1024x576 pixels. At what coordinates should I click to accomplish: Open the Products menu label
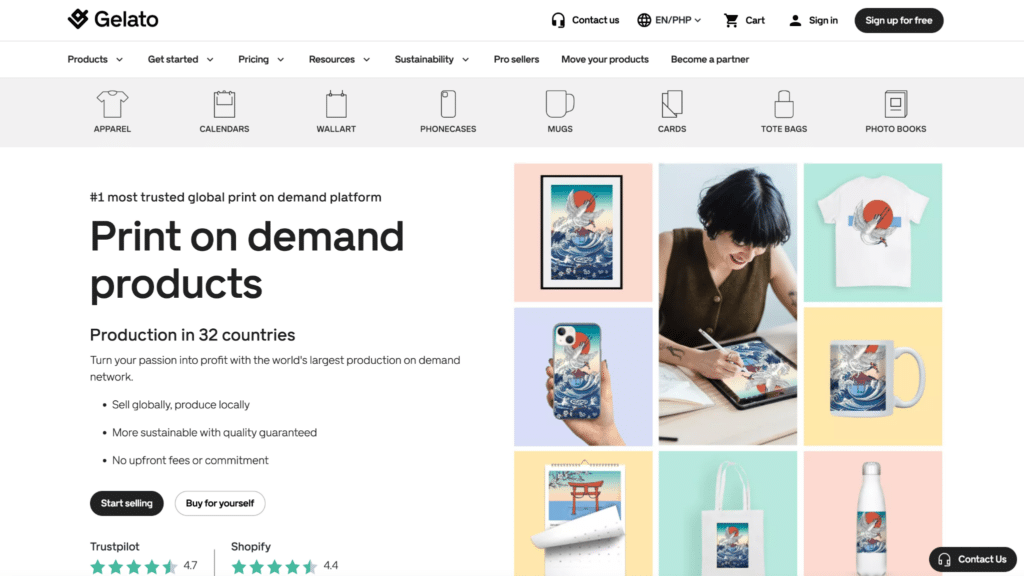88,59
